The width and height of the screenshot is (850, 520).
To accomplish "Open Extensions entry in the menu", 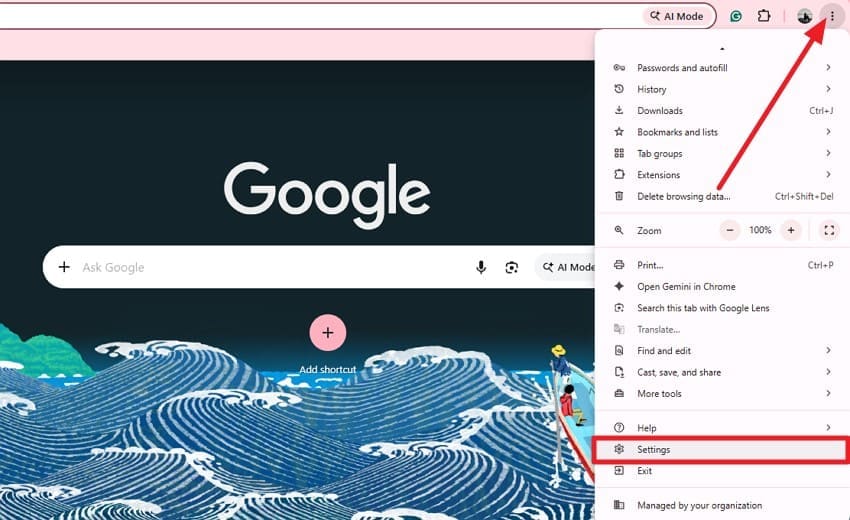I will [x=723, y=175].
